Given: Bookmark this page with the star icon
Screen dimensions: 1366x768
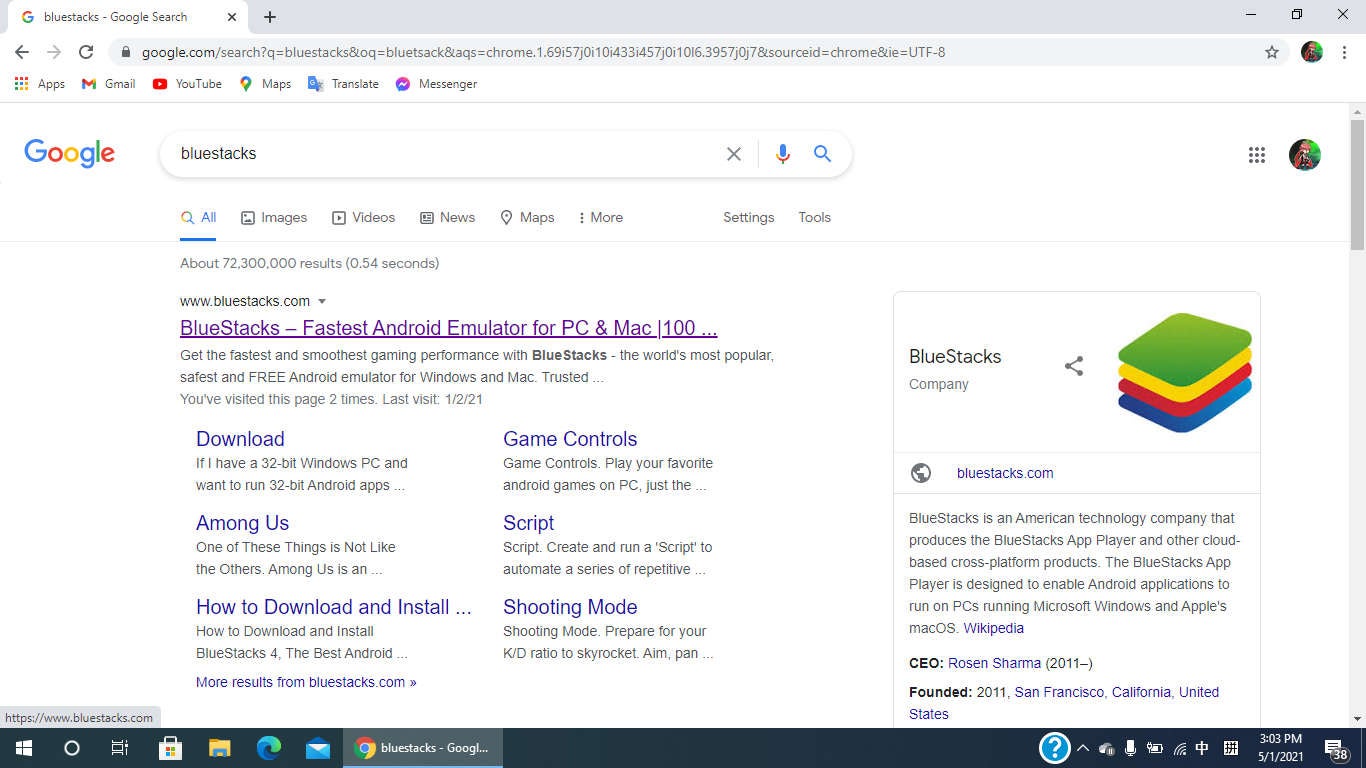Looking at the screenshot, I should 1271,52.
